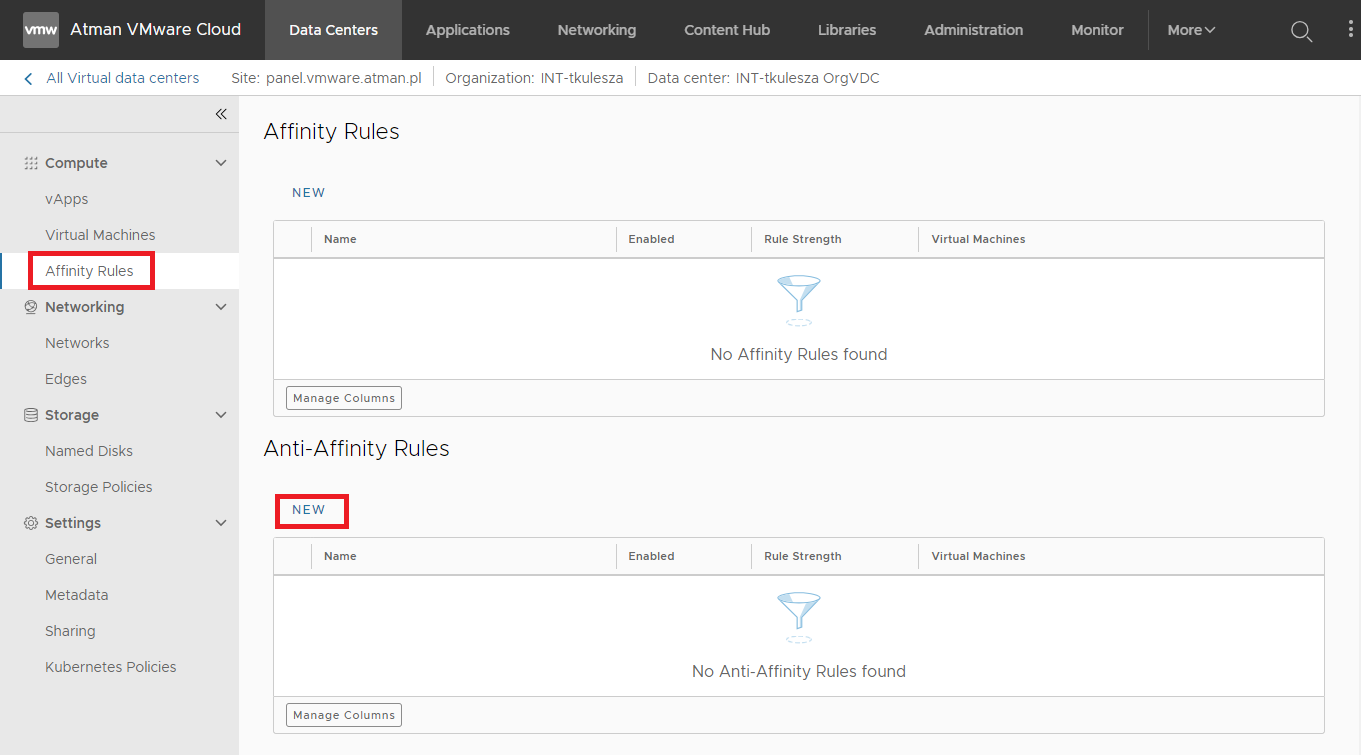The height and width of the screenshot is (755, 1361).
Task: Click the Networking section globe icon
Action: tap(31, 307)
